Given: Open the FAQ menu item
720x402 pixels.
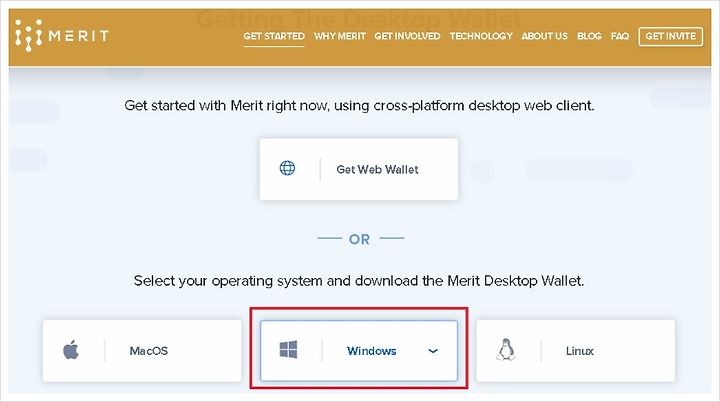Looking at the screenshot, I should click(620, 36).
